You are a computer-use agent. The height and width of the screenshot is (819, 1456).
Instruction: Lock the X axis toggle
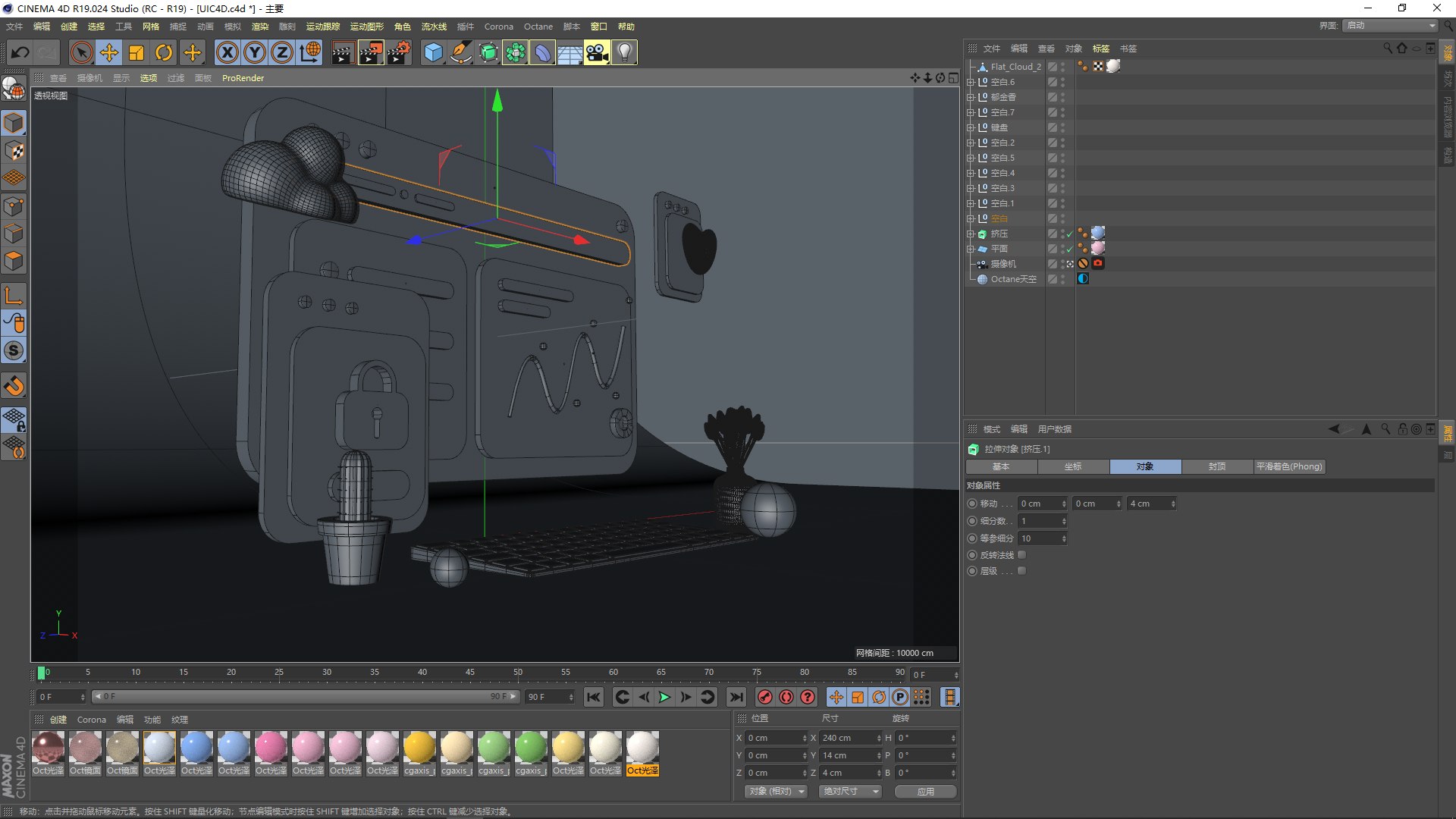tap(227, 52)
